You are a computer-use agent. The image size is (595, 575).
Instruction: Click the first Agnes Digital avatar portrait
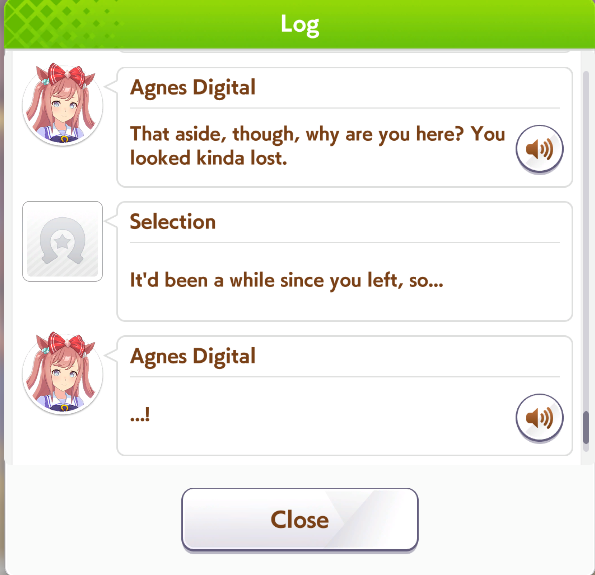[63, 105]
